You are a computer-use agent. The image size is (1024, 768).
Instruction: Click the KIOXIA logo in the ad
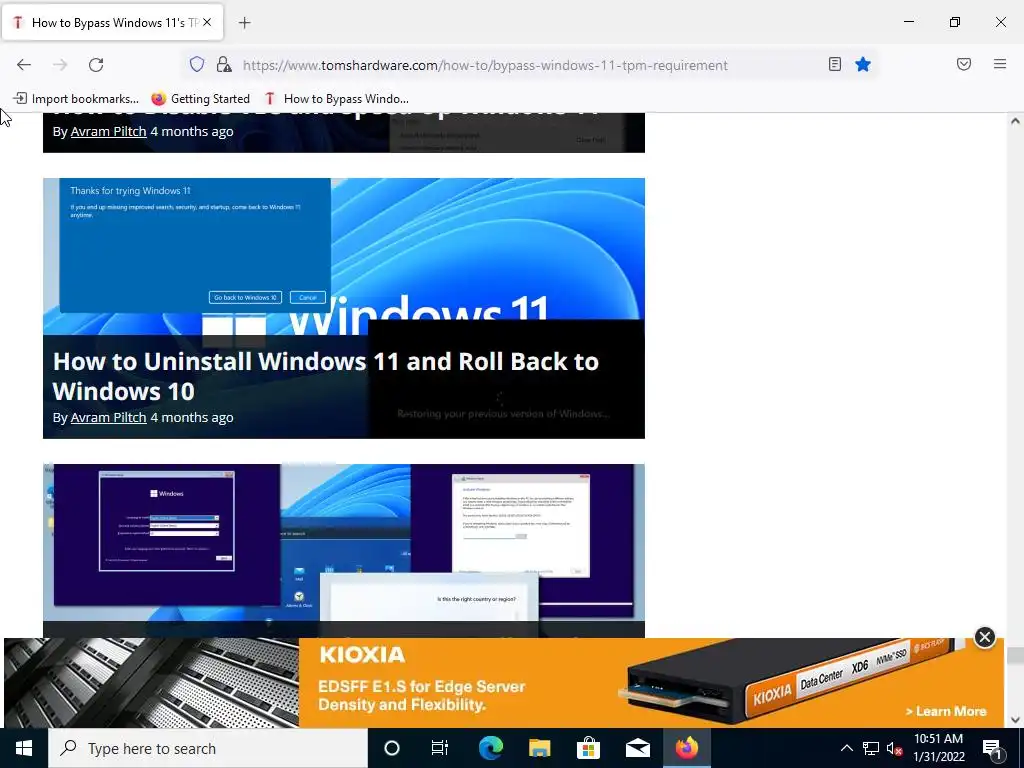coord(362,655)
